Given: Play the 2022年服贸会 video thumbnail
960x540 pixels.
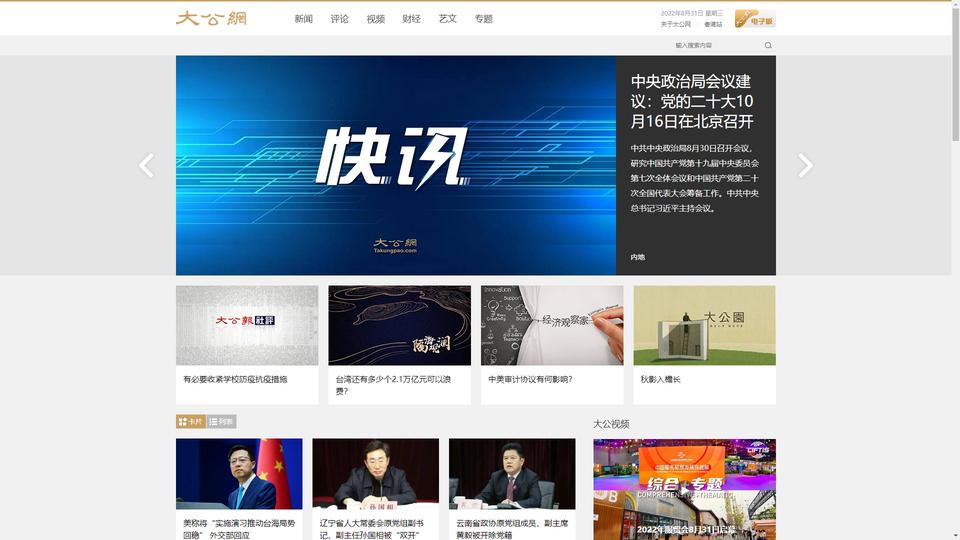Looking at the screenshot, I should pyautogui.click(x=684, y=489).
